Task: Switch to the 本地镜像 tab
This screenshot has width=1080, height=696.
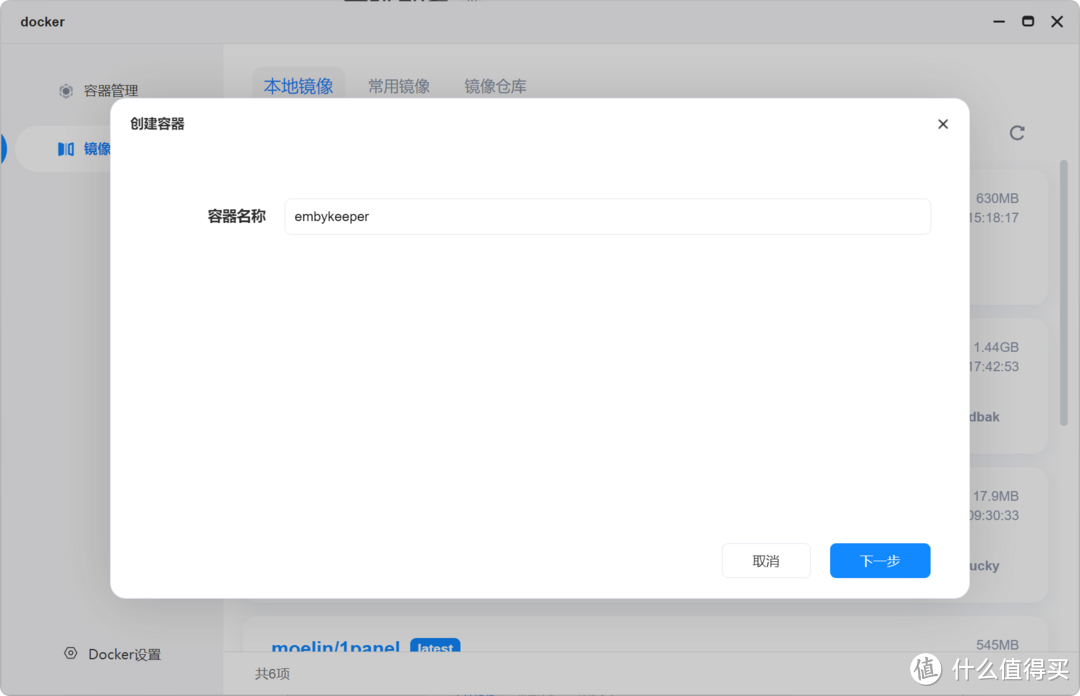Action: click(299, 85)
